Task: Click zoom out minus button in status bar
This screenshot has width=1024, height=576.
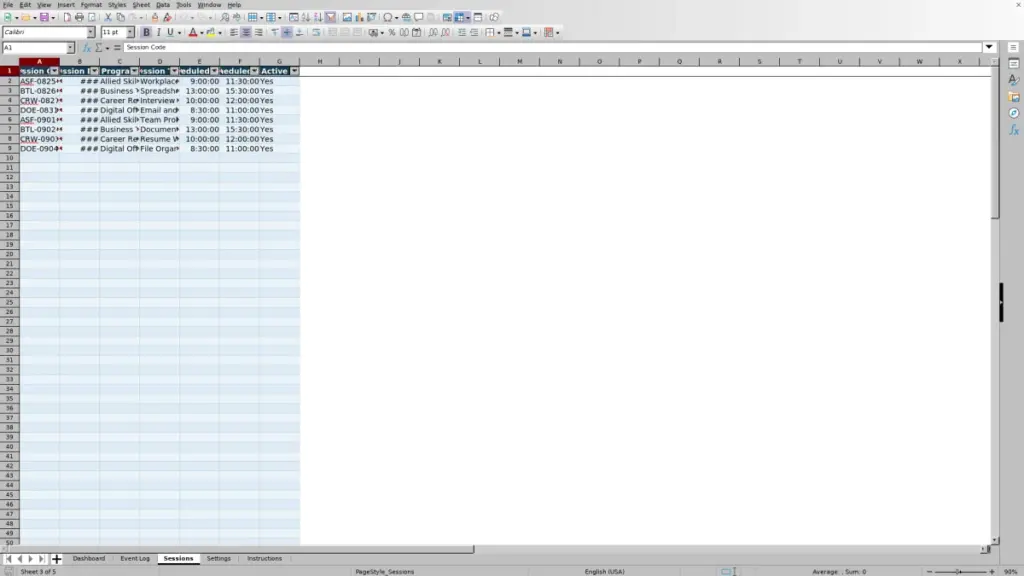Action: [x=929, y=571]
